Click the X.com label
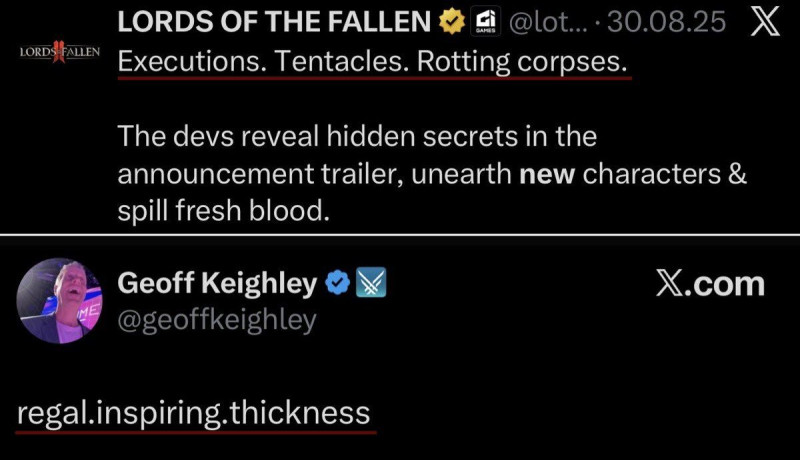The height and width of the screenshot is (460, 800). coord(710,284)
